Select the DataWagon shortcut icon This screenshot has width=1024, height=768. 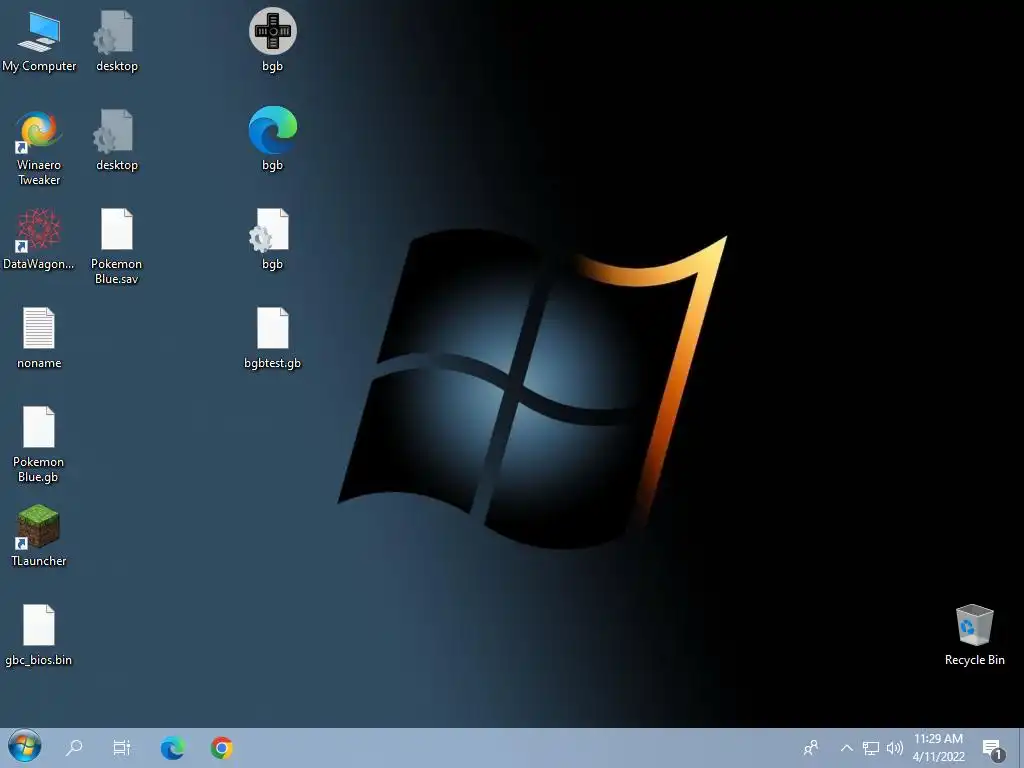39,239
